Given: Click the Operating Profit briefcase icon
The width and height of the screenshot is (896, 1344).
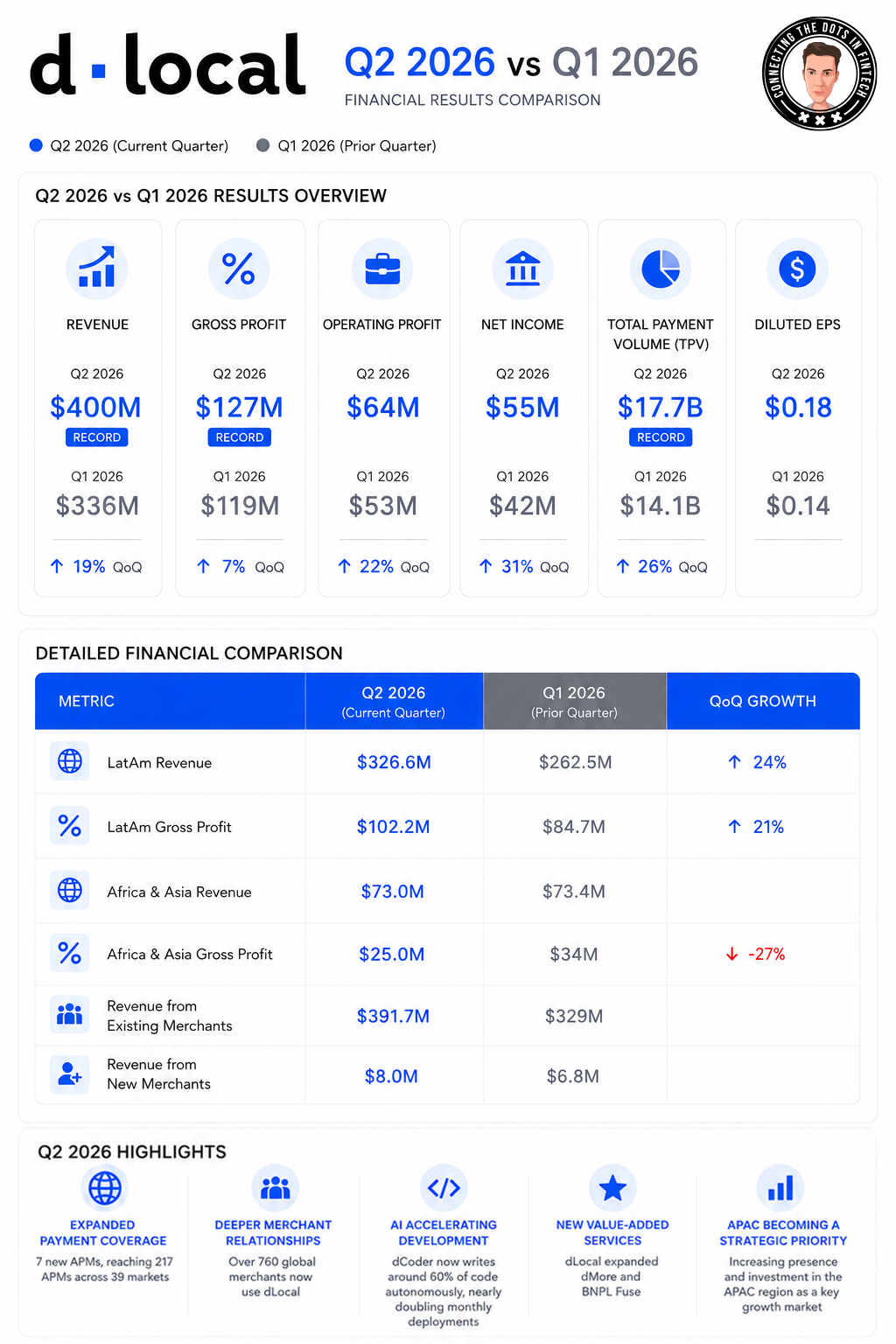Looking at the screenshot, I should 382,268.
